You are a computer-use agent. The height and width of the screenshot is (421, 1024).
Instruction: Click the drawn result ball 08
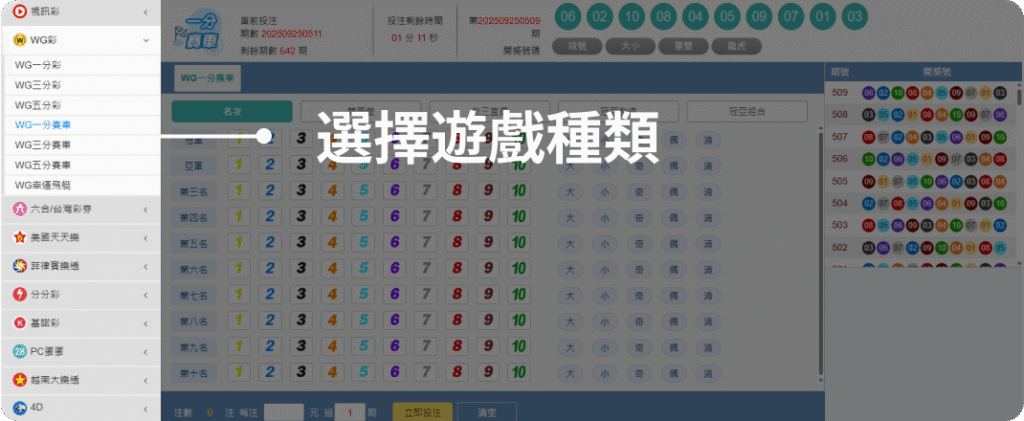(663, 17)
